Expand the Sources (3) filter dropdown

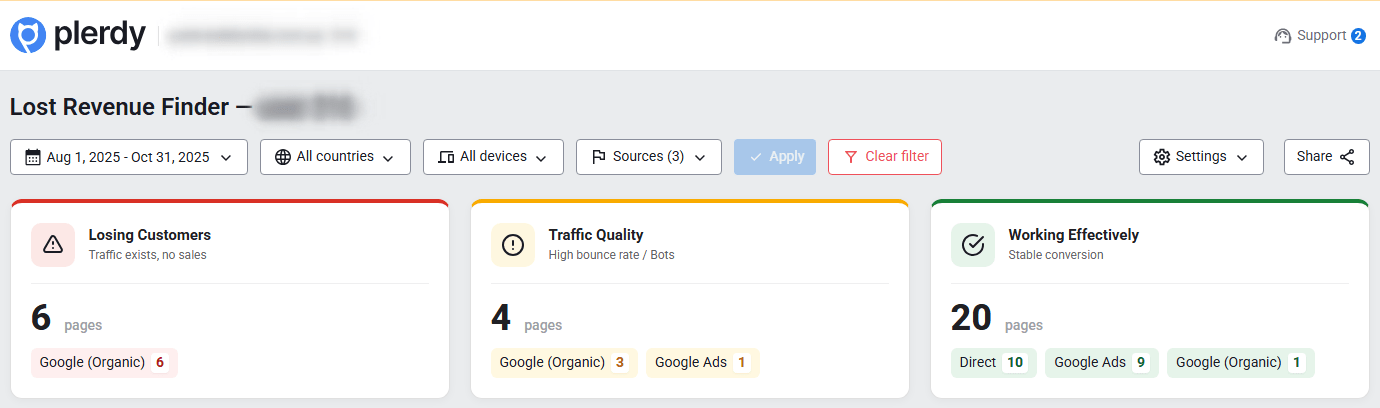(648, 157)
